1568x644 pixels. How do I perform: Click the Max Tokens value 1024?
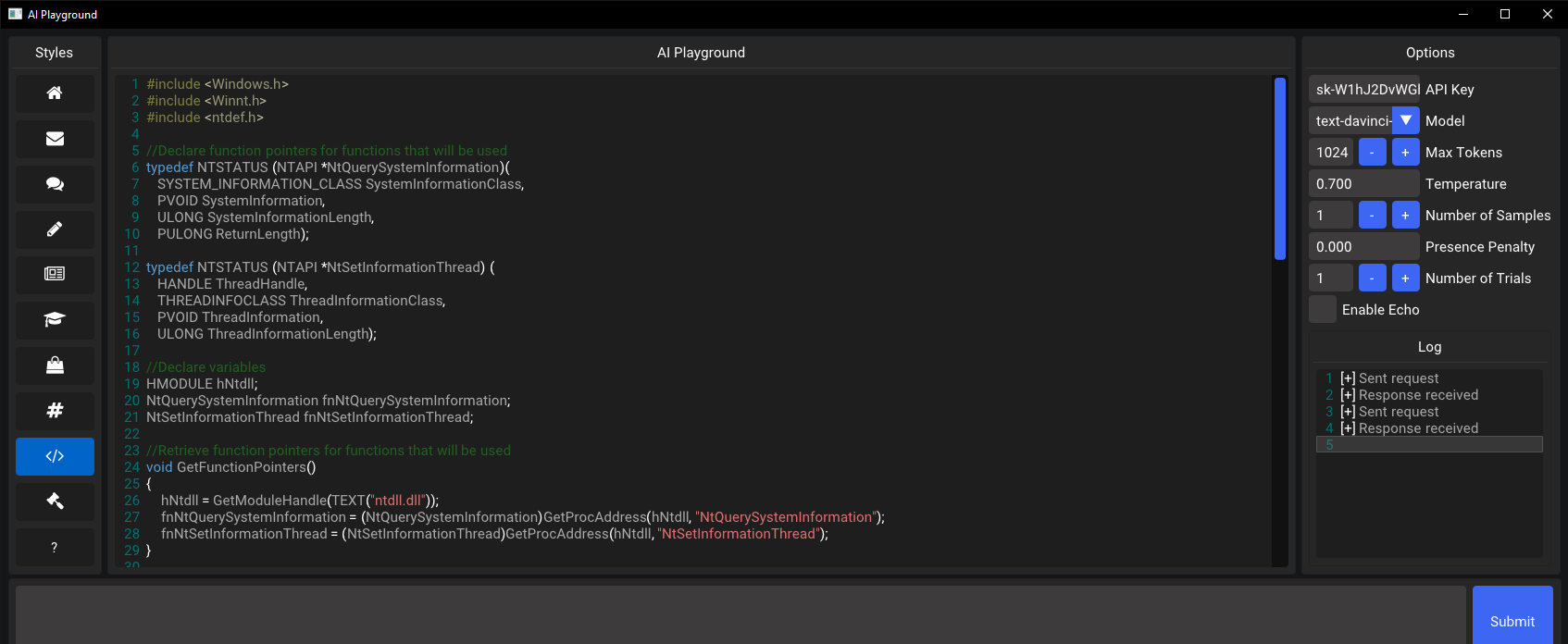(1331, 152)
